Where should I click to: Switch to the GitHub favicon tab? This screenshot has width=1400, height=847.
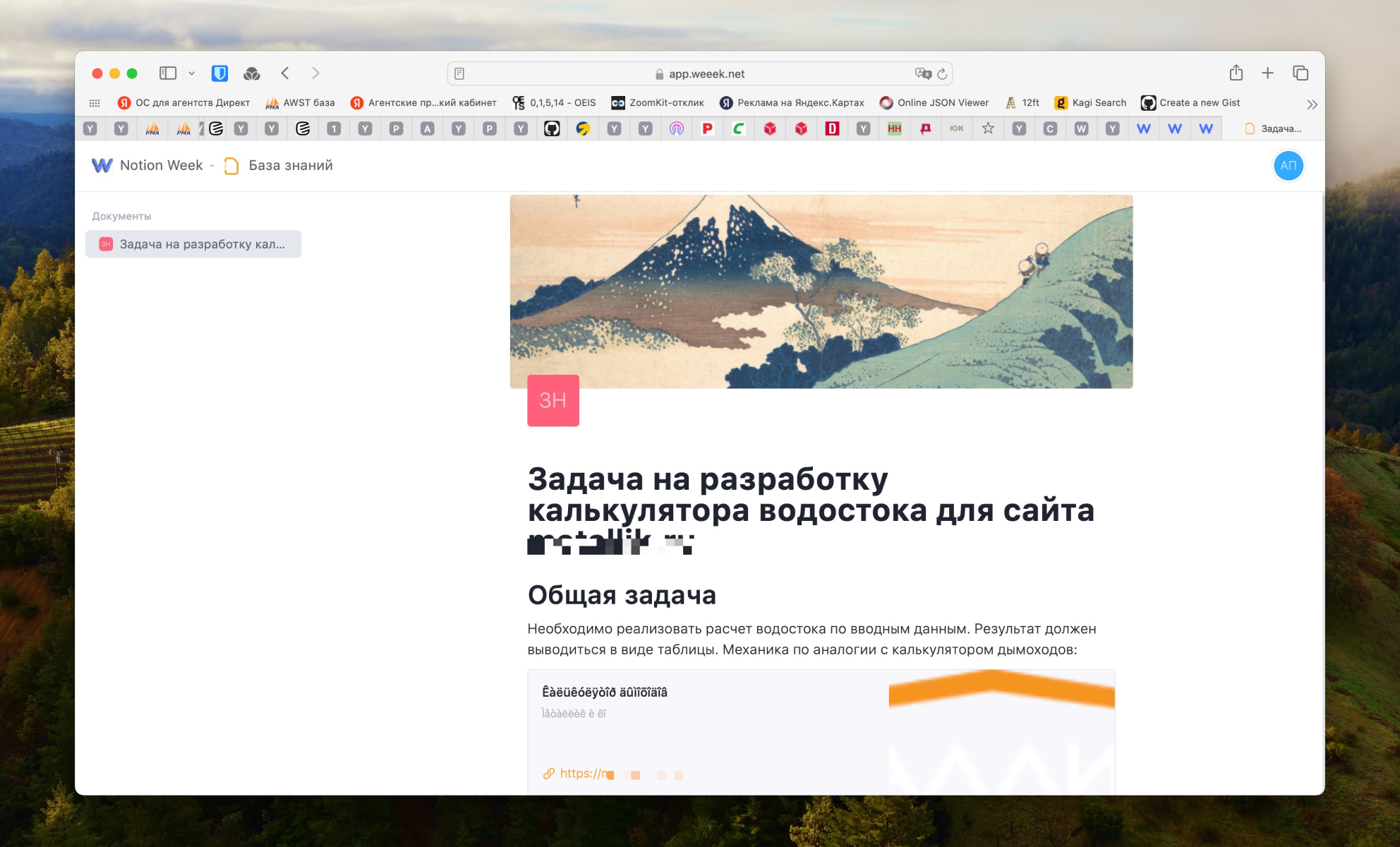(x=553, y=128)
